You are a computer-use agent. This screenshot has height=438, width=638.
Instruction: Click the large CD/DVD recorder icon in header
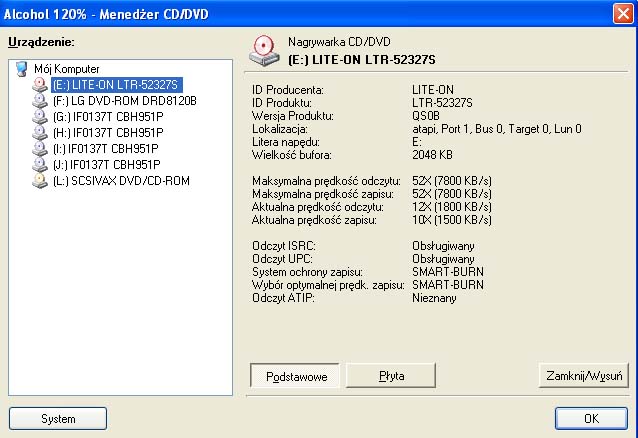click(264, 51)
